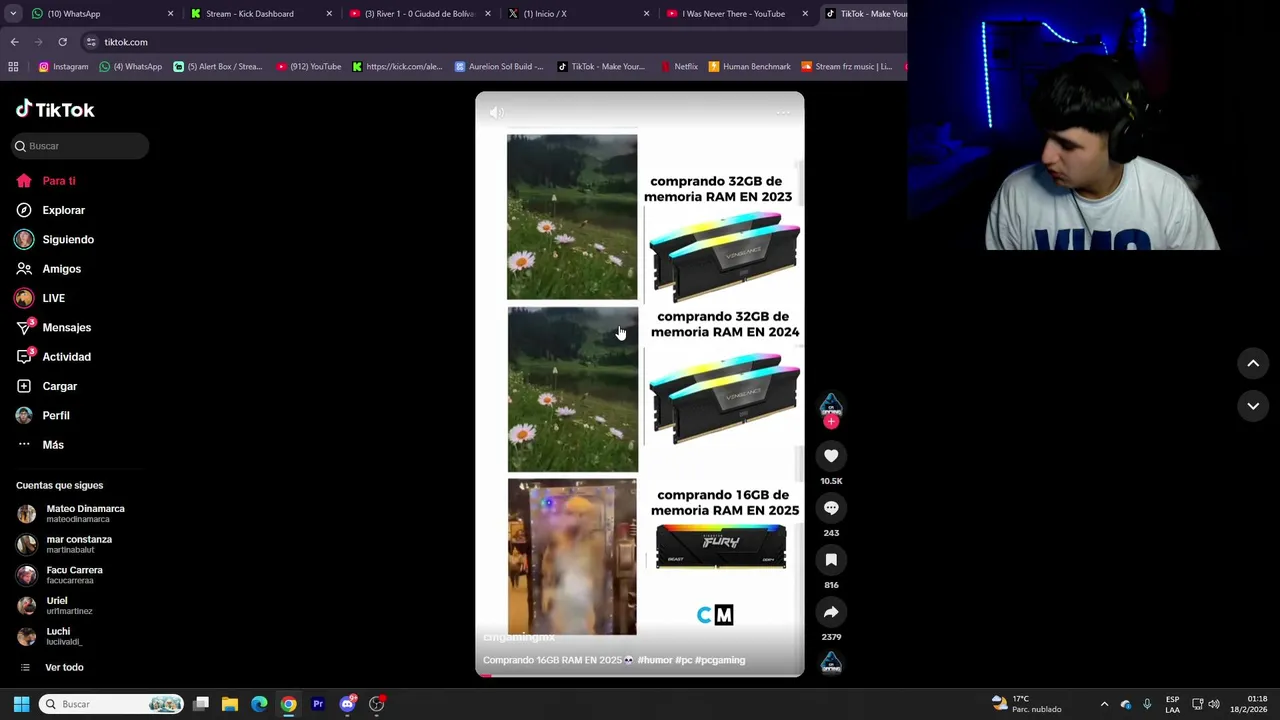
Task: Open Discord from the taskbar
Action: tap(347, 704)
